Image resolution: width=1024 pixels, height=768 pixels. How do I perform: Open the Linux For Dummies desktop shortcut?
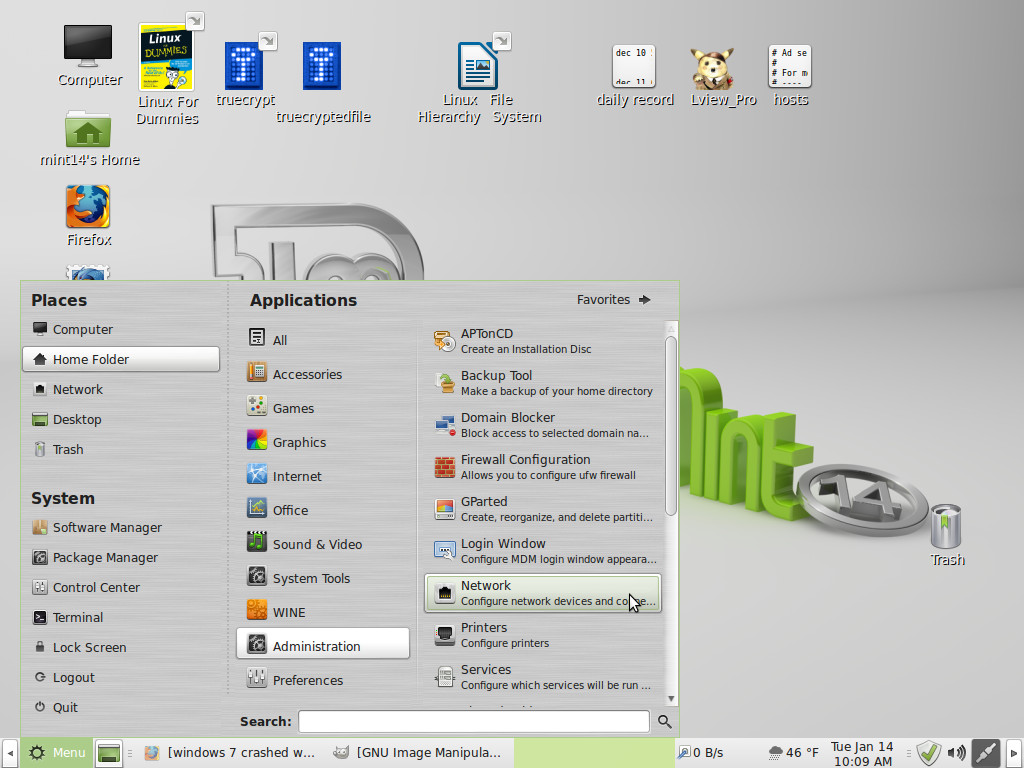click(x=166, y=58)
